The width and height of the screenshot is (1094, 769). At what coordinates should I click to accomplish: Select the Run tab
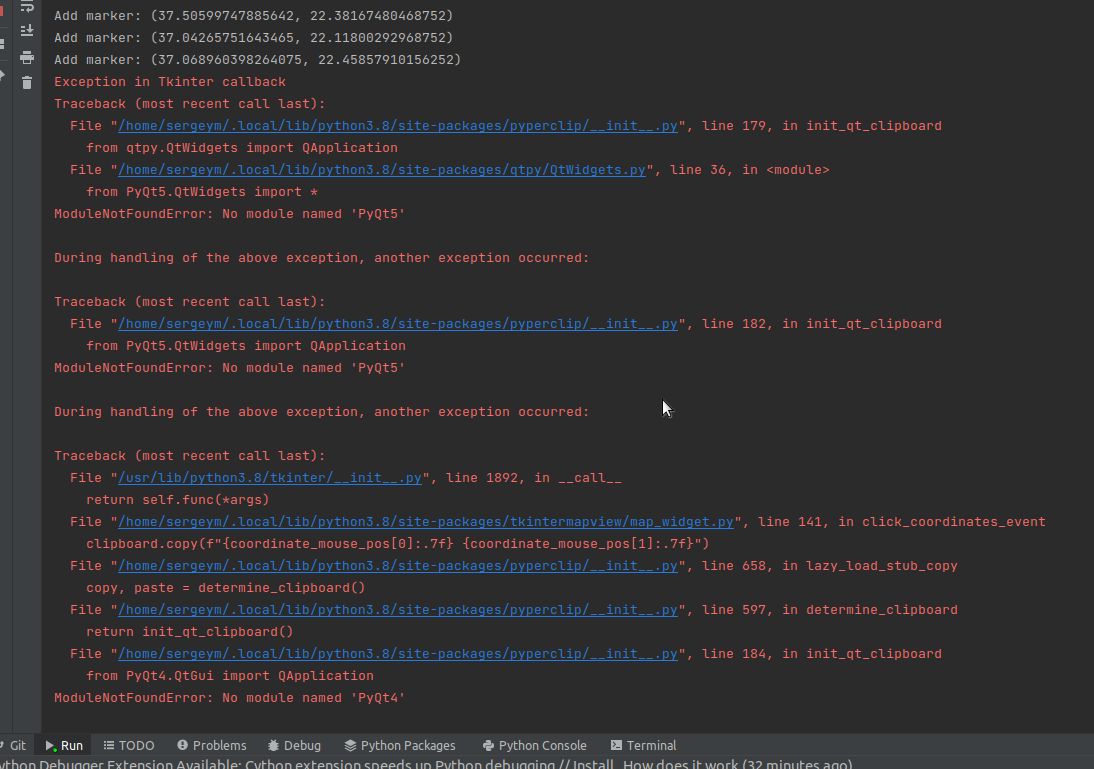tap(63, 745)
